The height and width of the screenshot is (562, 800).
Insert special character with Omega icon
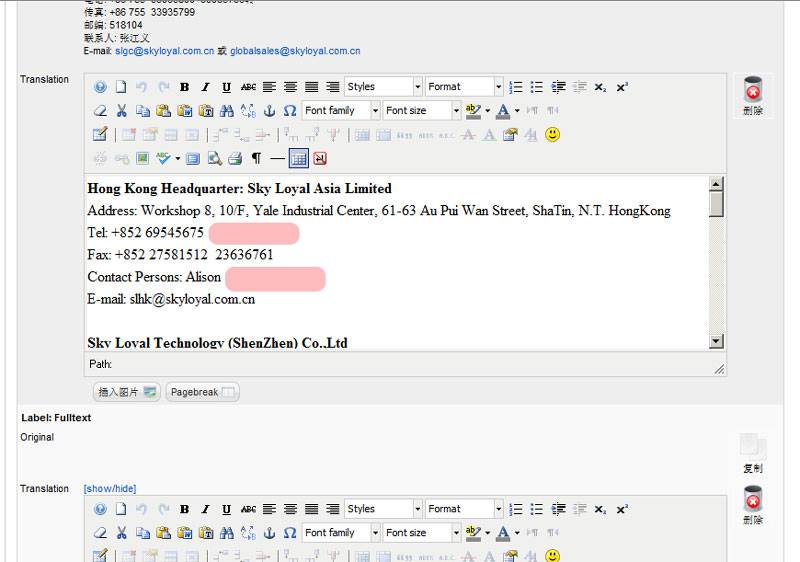click(290, 111)
